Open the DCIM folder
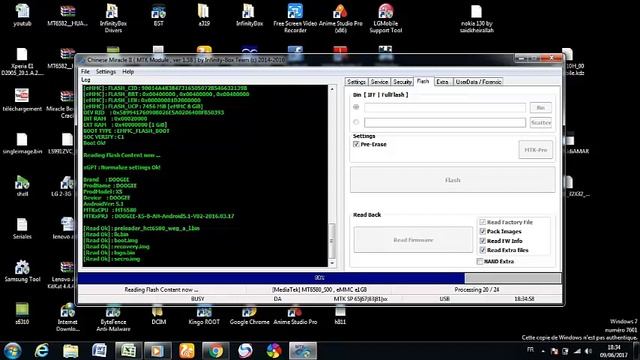Viewport: 640px width, 360px height. pyautogui.click(x=158, y=316)
